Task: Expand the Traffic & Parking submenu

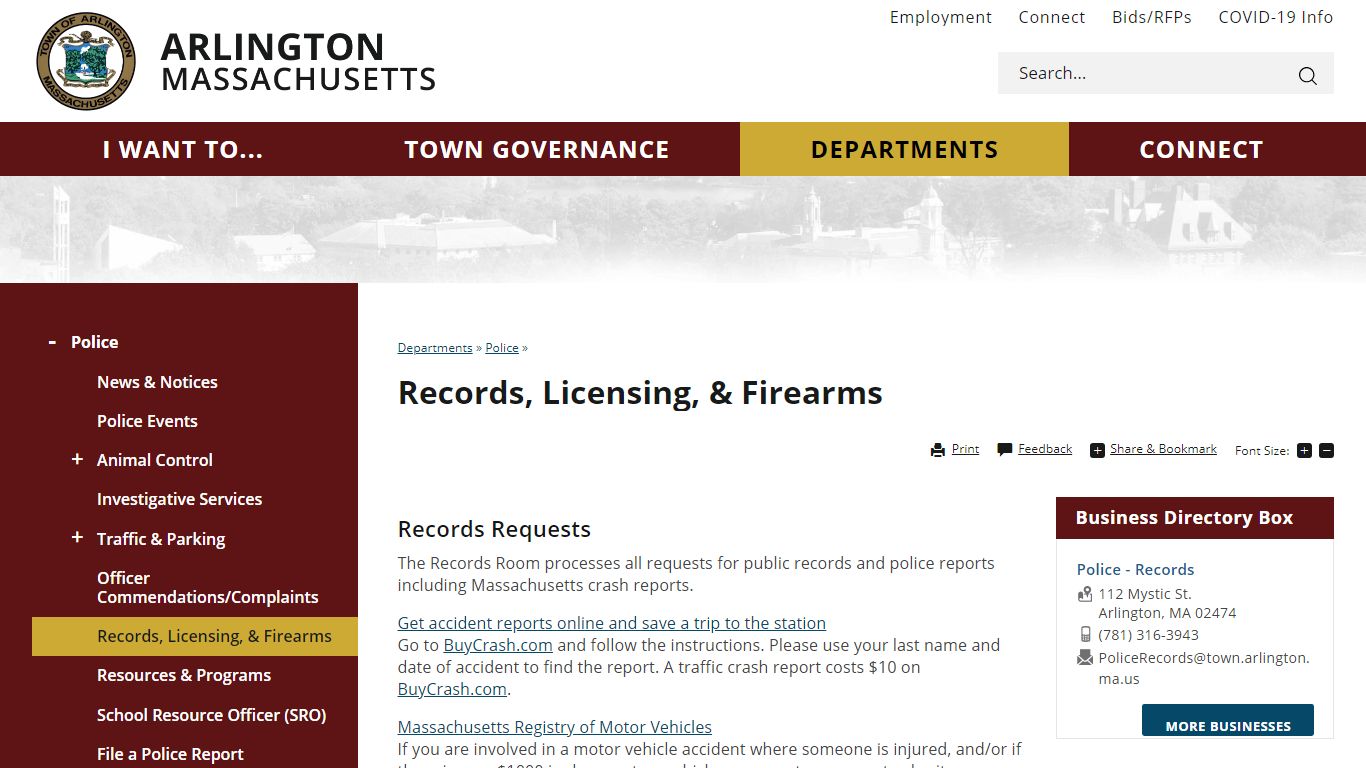Action: [x=77, y=538]
